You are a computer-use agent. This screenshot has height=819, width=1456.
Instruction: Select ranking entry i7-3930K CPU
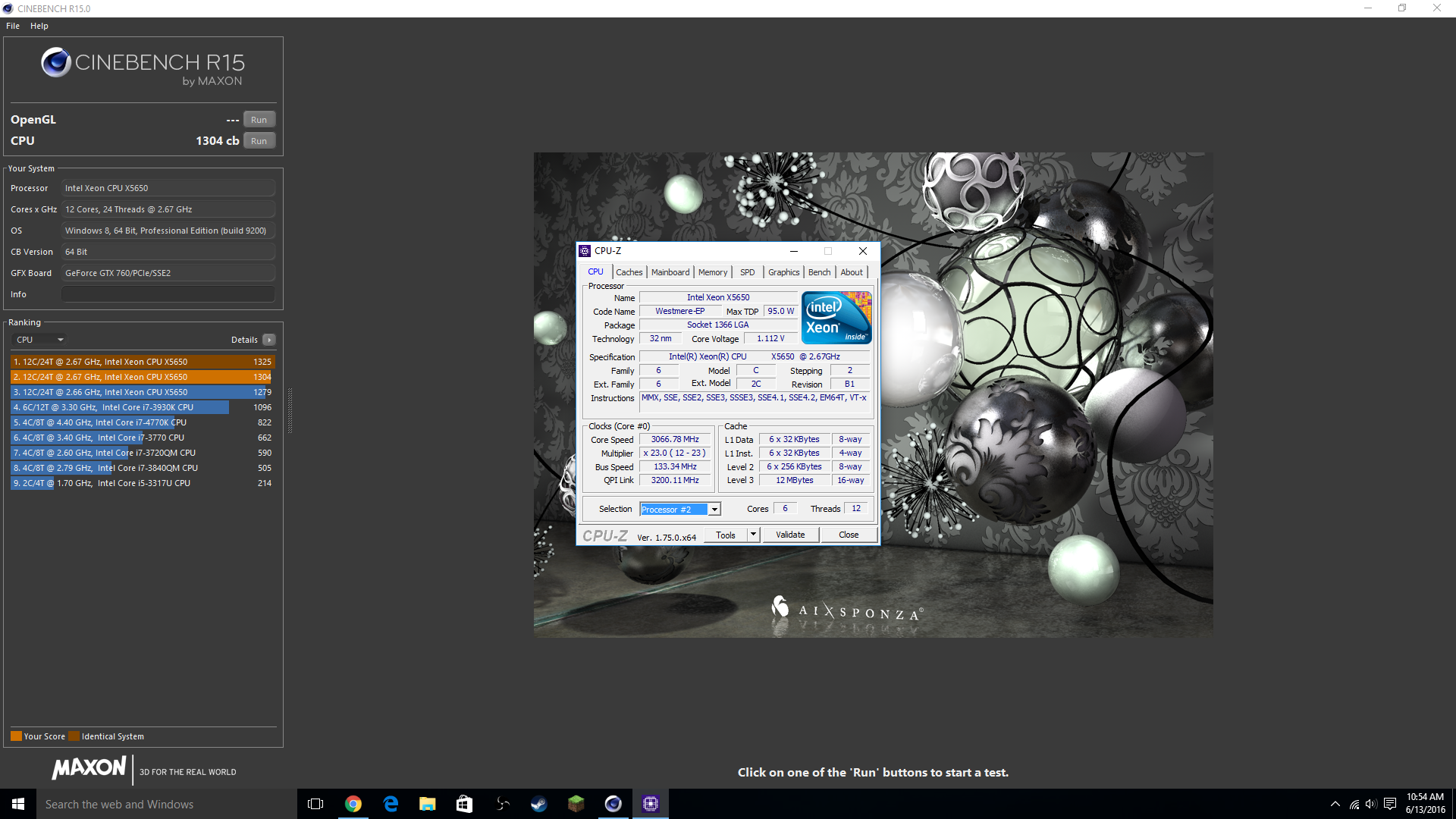coord(143,407)
